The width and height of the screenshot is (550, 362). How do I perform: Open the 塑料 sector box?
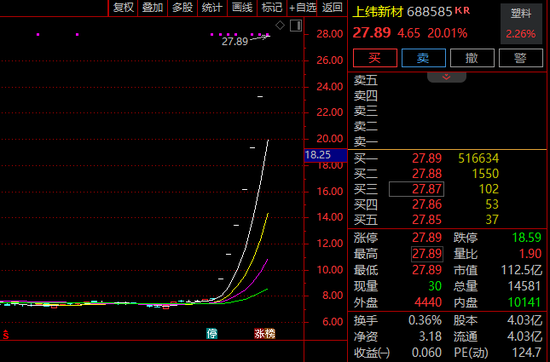click(521, 24)
